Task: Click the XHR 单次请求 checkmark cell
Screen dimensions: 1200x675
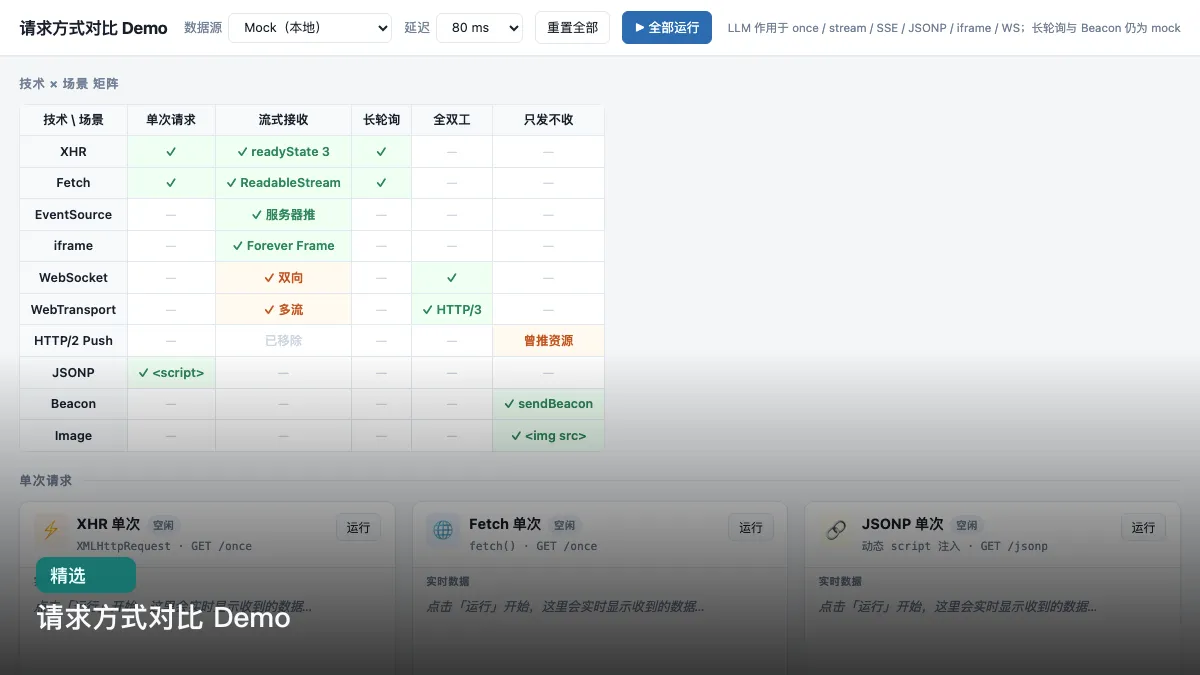Action: (x=171, y=152)
